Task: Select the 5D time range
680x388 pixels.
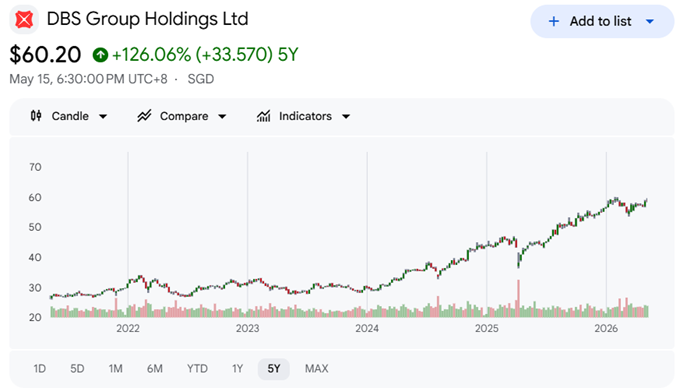Action: pos(77,368)
